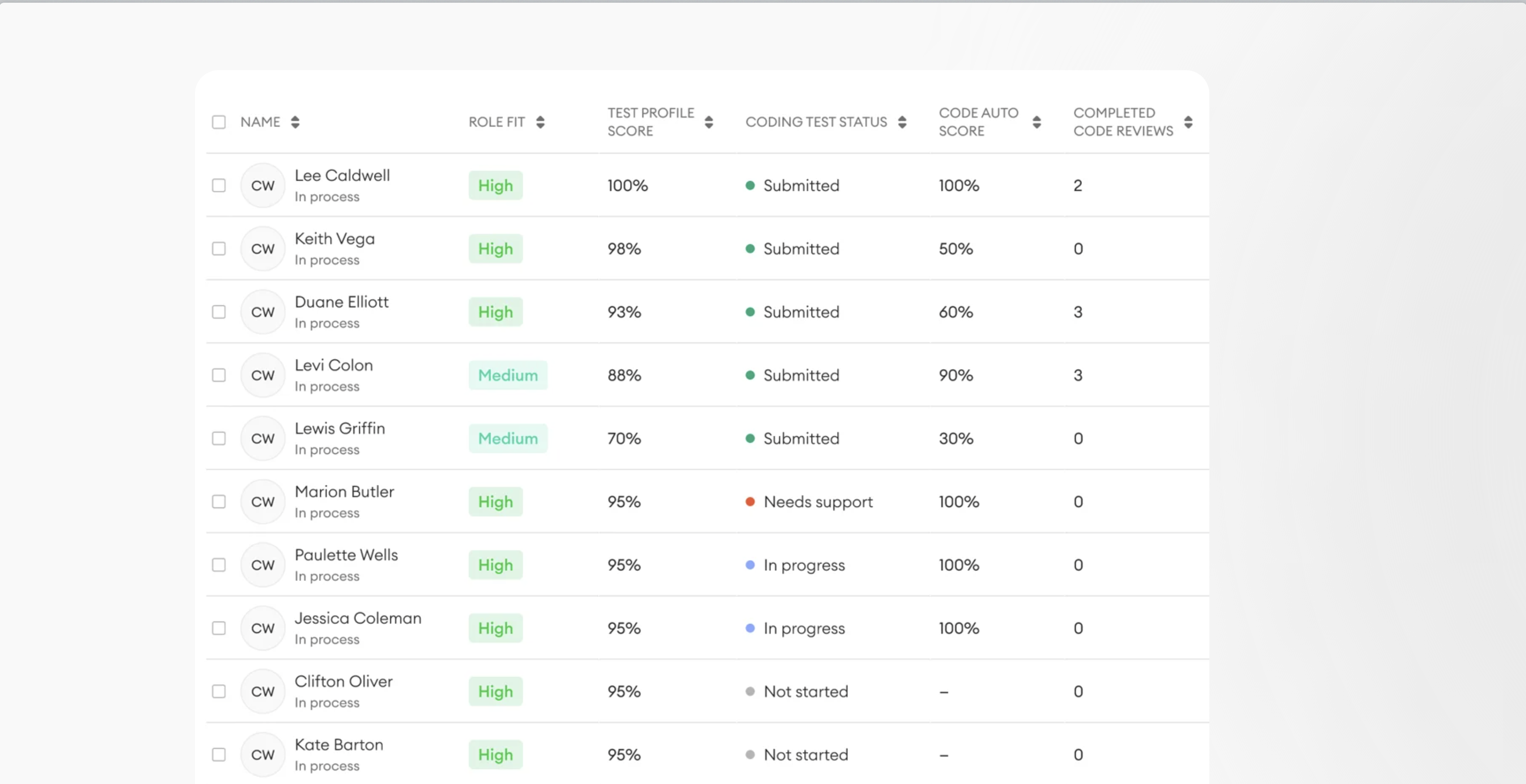
Task: Sort by Completed Code Reviews arrows
Action: pos(1188,122)
